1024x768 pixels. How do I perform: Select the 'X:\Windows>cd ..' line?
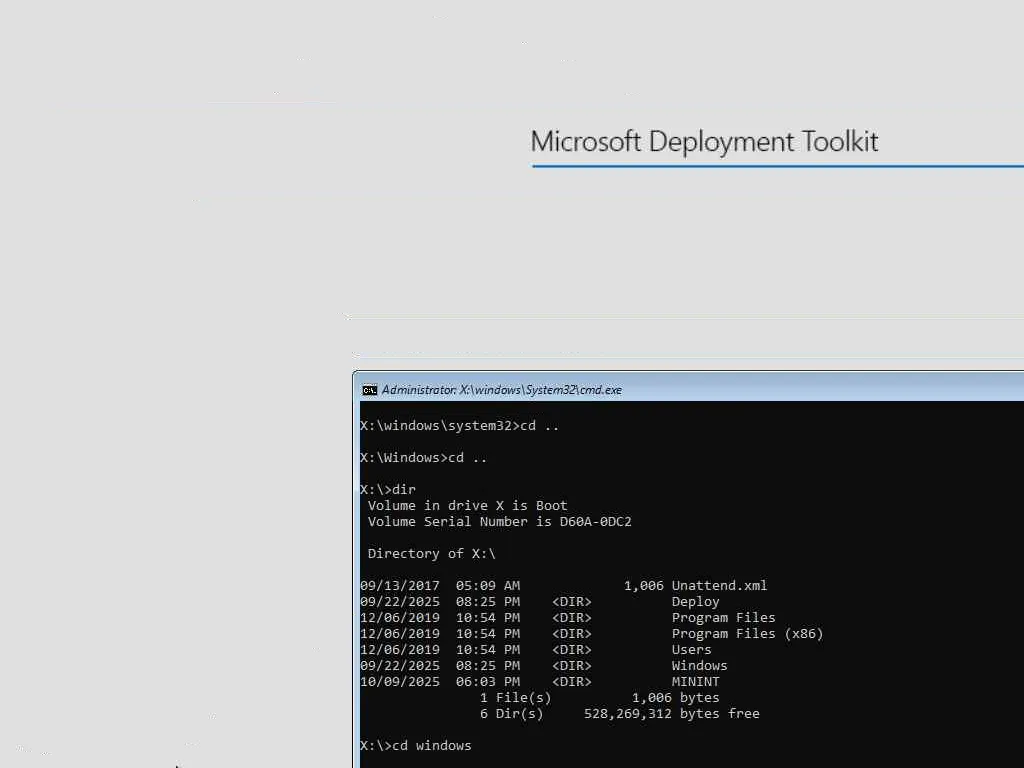[423, 458]
